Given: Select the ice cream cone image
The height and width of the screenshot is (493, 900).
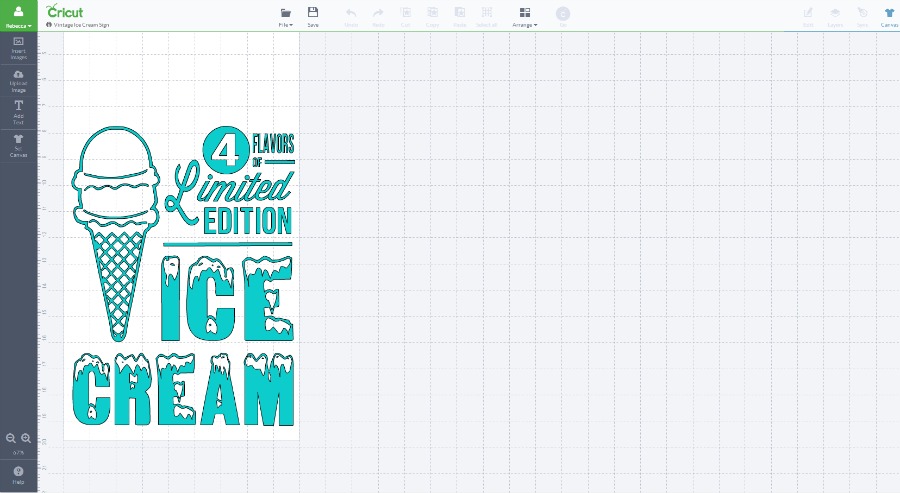Looking at the screenshot, I should click(x=115, y=234).
